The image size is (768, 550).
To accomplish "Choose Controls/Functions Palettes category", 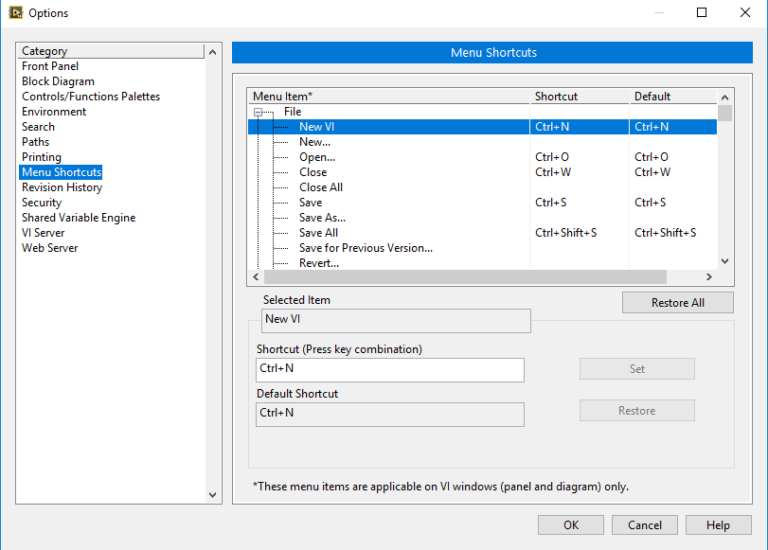I will [x=91, y=96].
